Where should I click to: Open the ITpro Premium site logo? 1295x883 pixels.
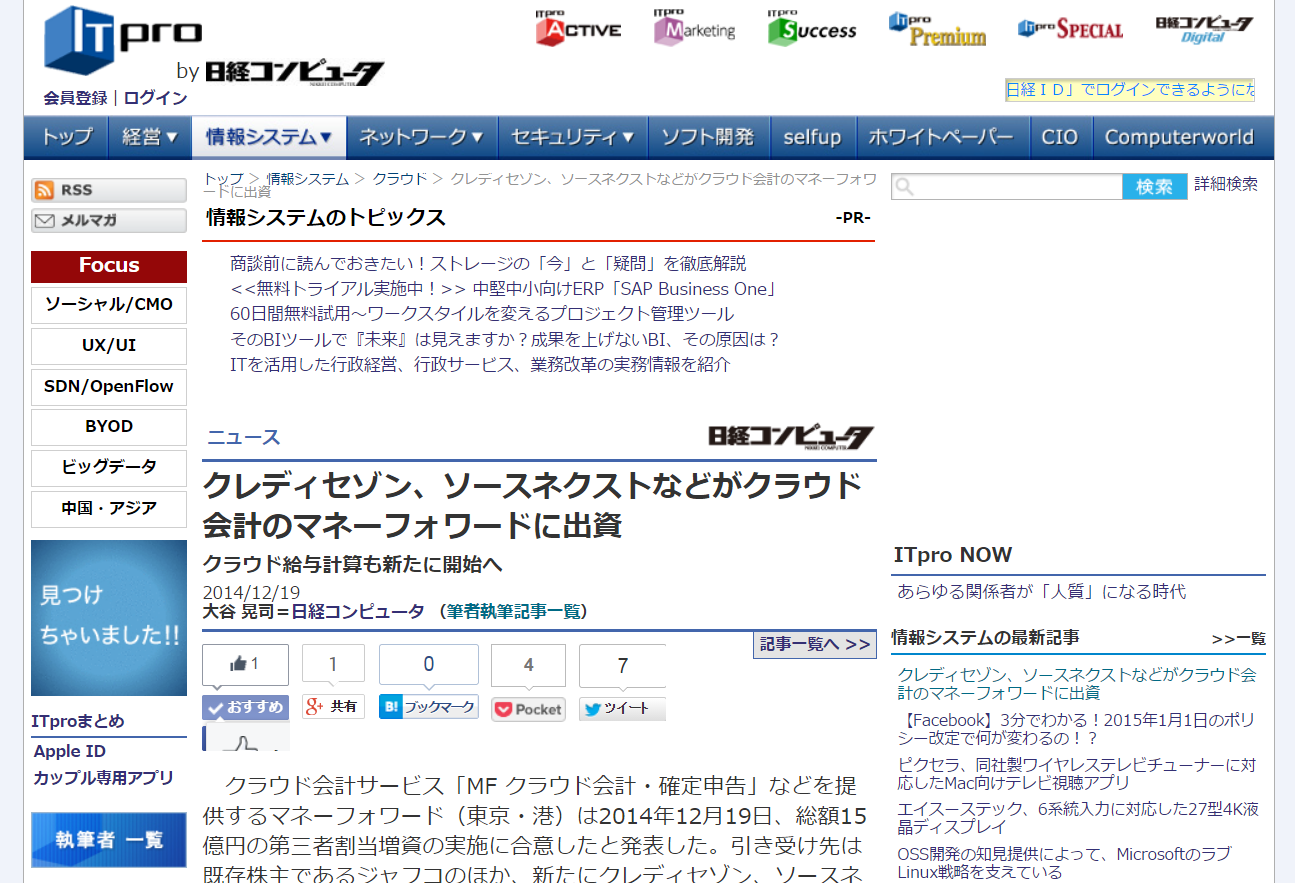click(937, 29)
